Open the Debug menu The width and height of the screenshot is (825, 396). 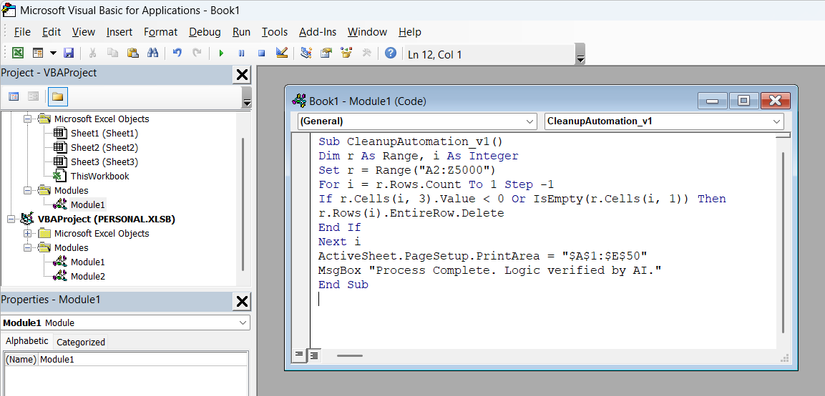click(205, 32)
